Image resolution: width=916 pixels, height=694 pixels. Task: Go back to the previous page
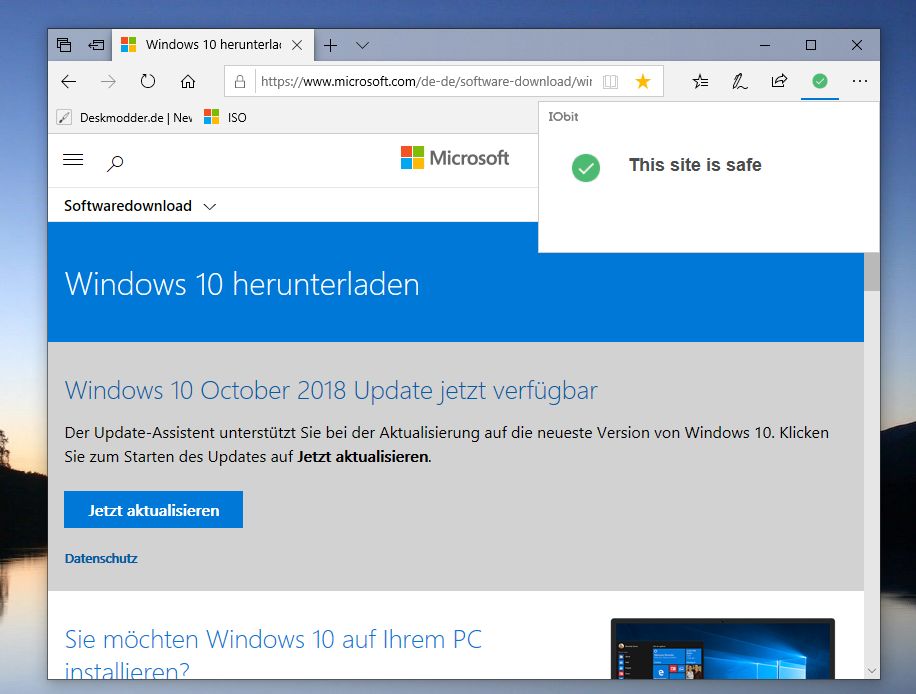[x=69, y=81]
